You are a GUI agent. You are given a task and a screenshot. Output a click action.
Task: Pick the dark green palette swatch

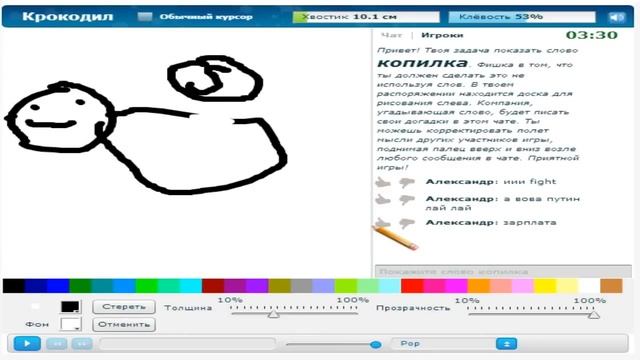(x=80, y=286)
